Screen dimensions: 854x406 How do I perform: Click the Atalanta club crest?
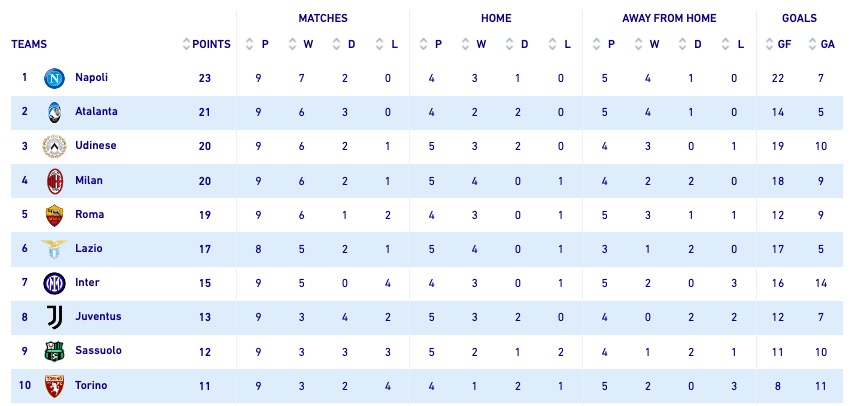pyautogui.click(x=54, y=112)
